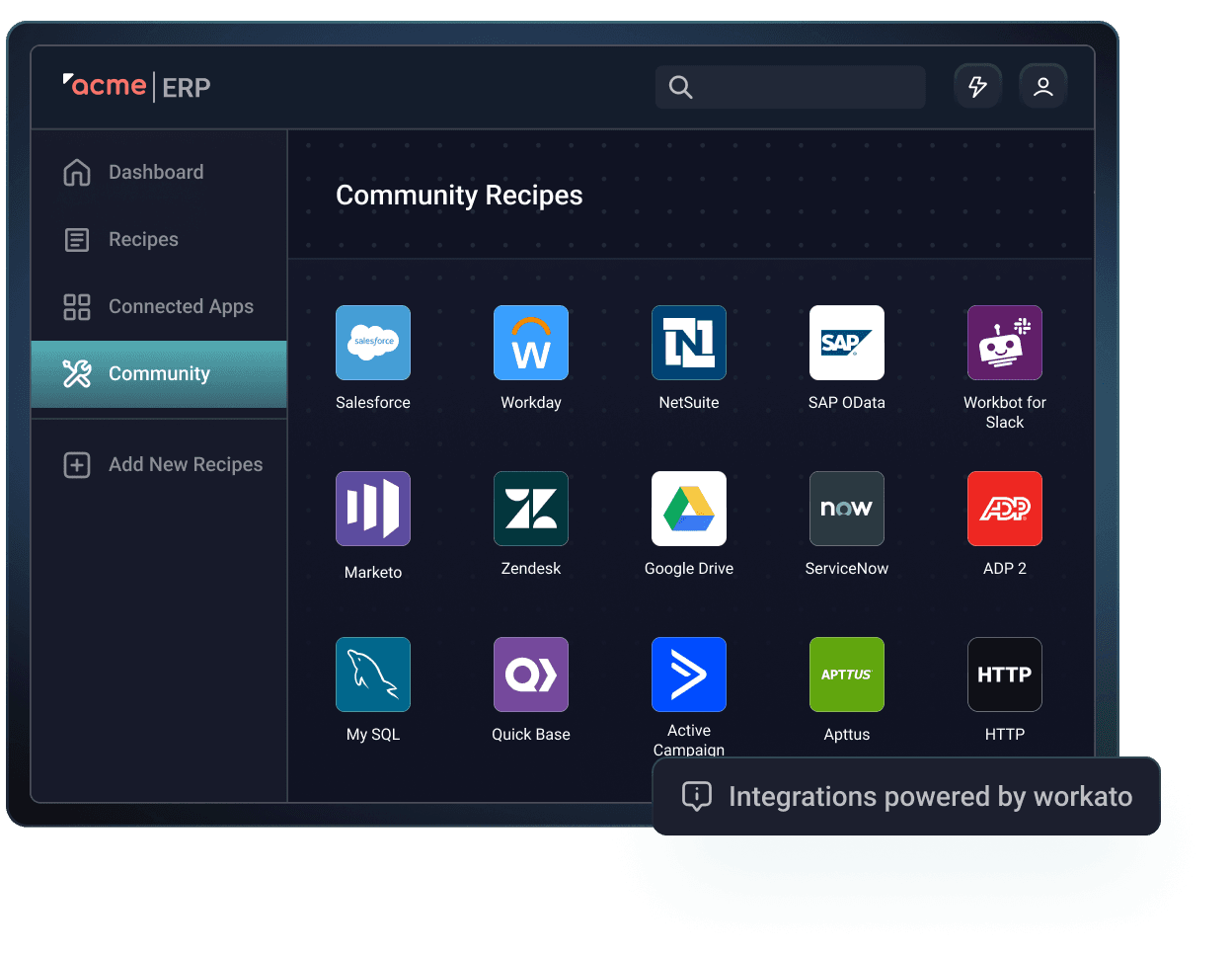
Task: Select the ADP 2 icon
Action: click(x=1005, y=509)
